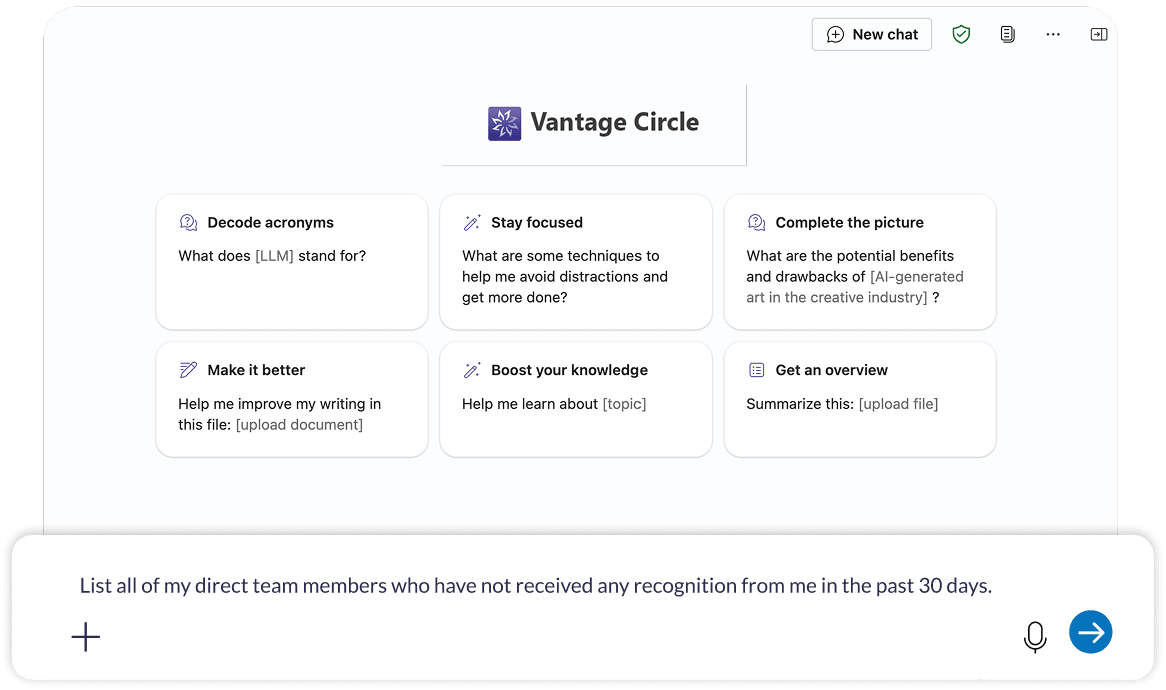Click the Boost your knowledge sparkle icon

(472, 369)
